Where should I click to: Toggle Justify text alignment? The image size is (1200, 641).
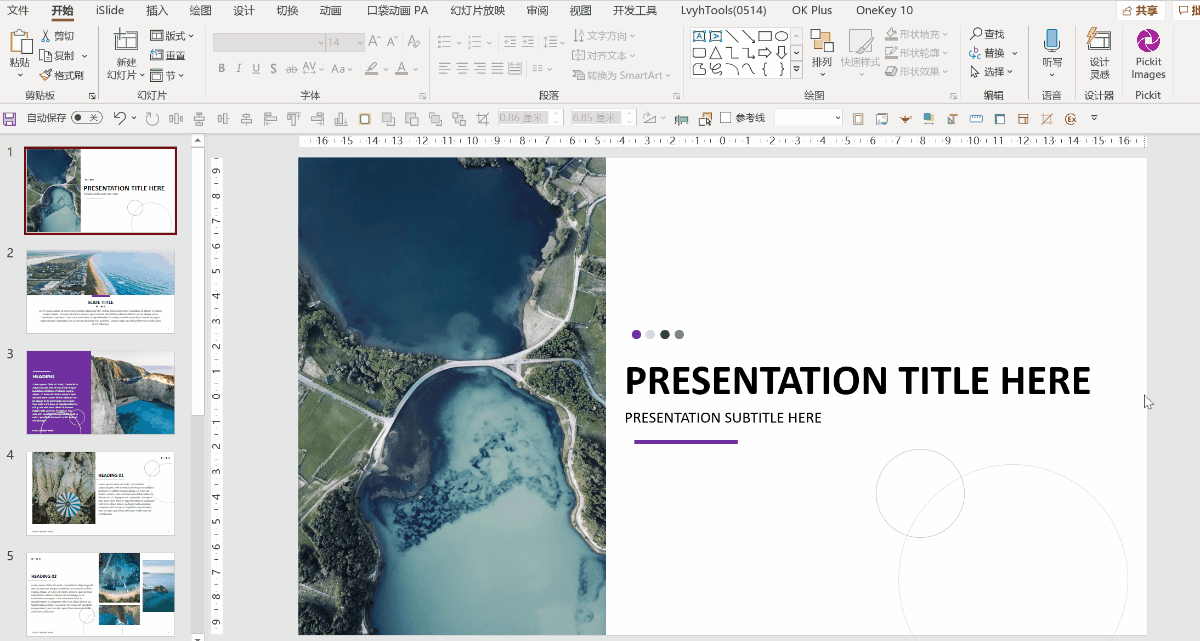tap(497, 69)
